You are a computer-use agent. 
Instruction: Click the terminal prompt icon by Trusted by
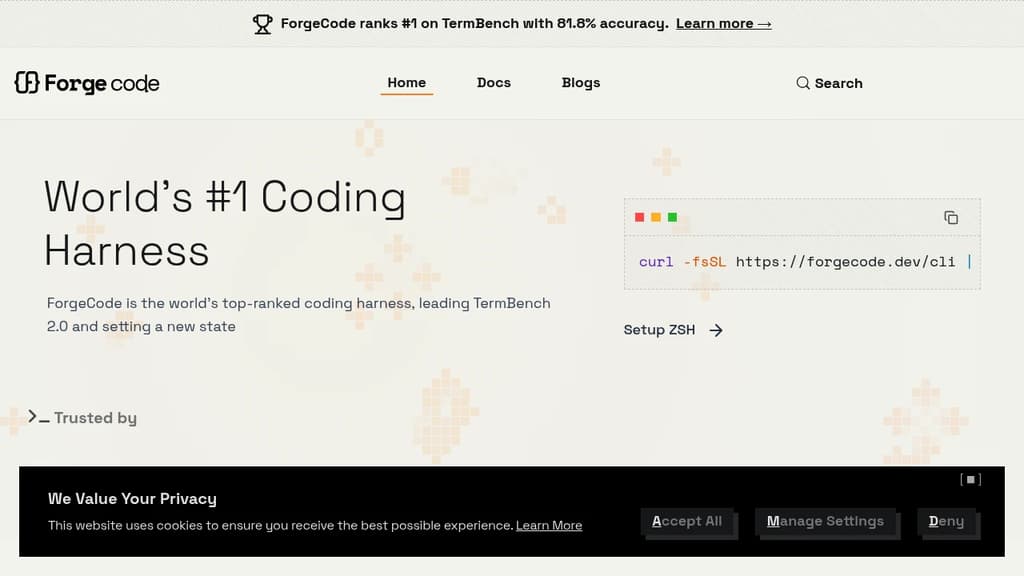[39, 417]
